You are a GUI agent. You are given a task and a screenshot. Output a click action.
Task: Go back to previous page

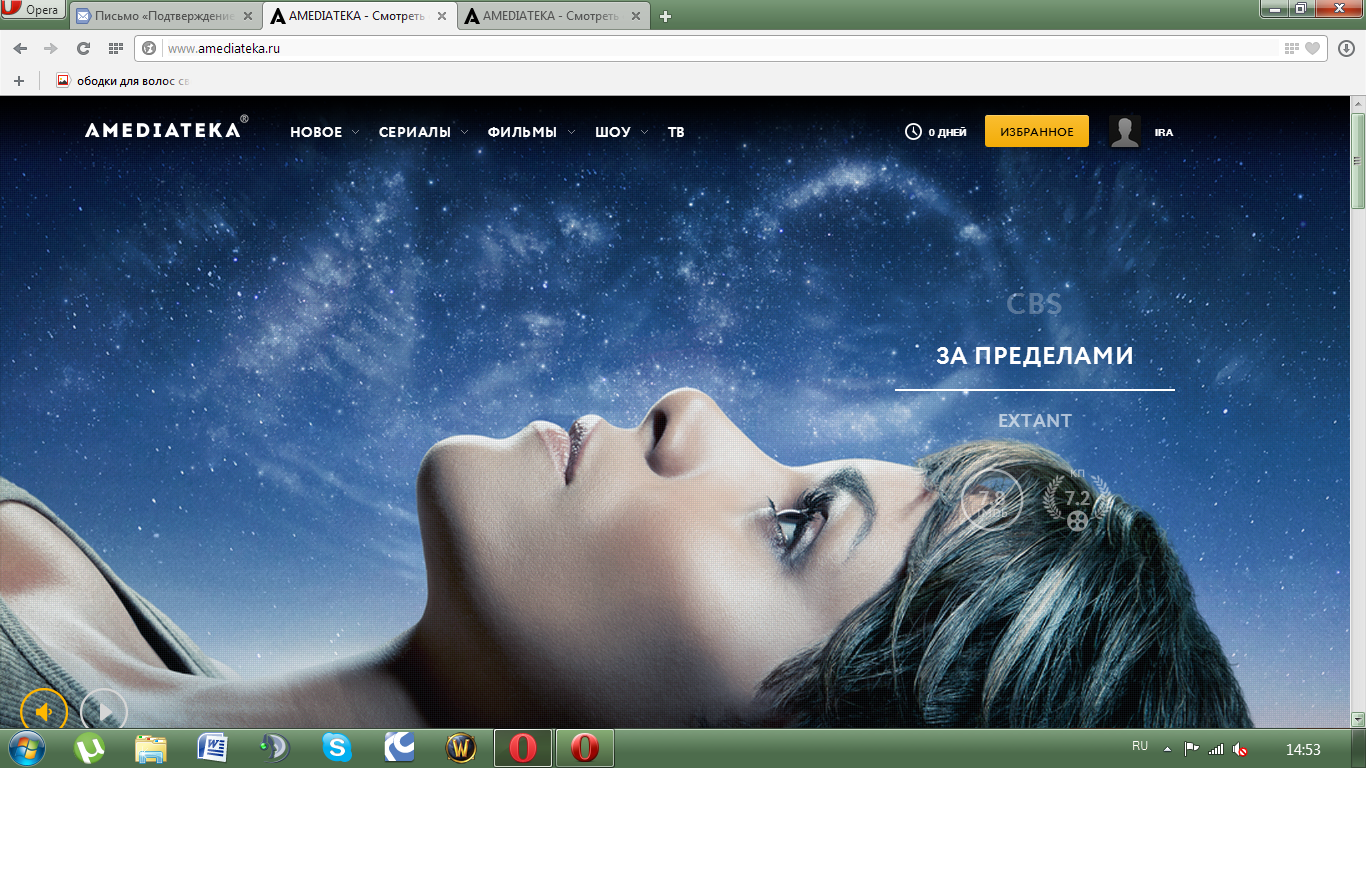(x=20, y=48)
